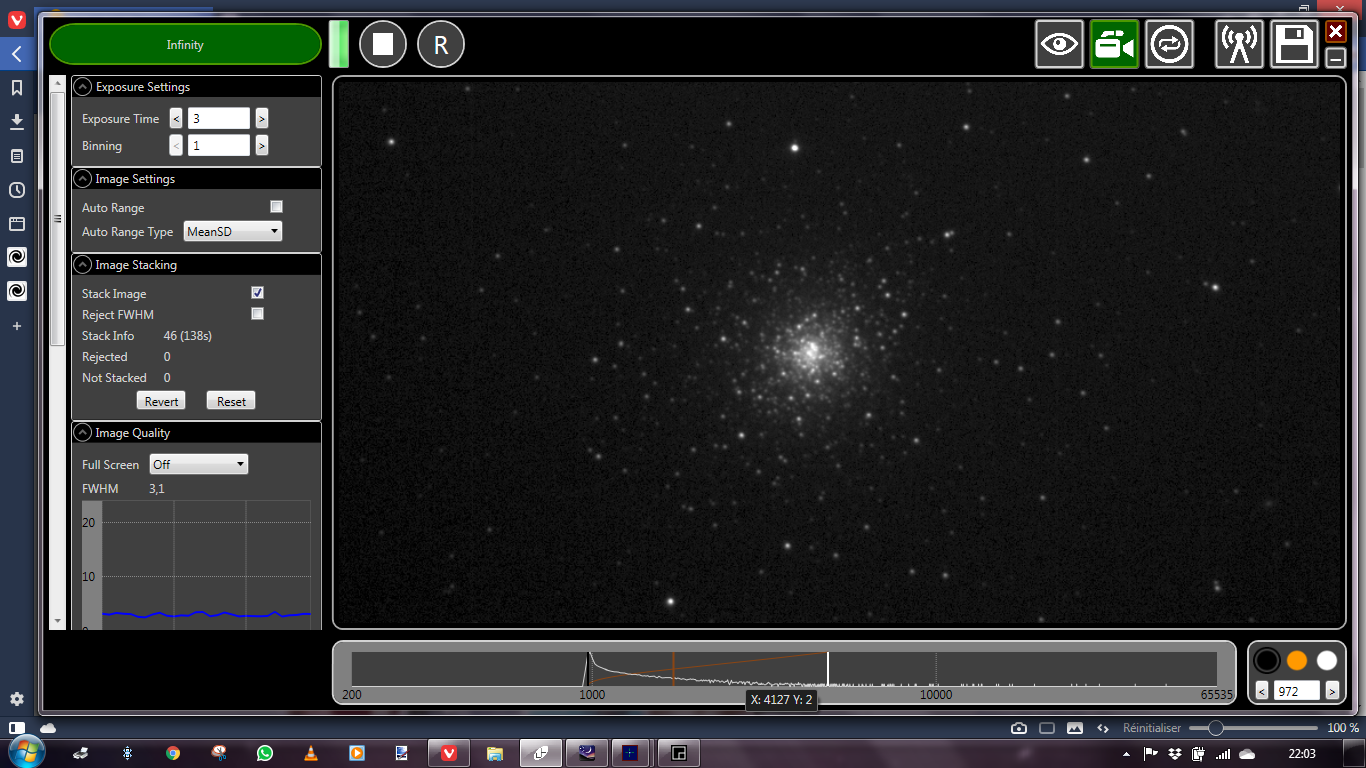Open Chrome from the taskbar
Image resolution: width=1366 pixels, height=768 pixels.
tap(173, 753)
